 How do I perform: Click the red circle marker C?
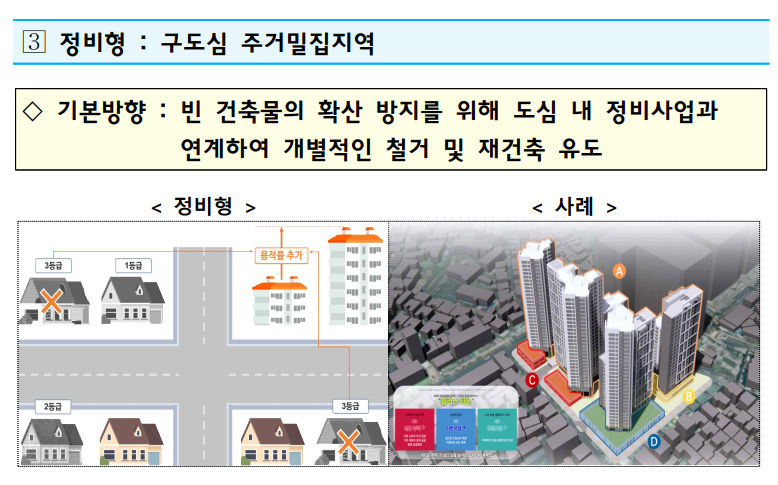pyautogui.click(x=532, y=380)
